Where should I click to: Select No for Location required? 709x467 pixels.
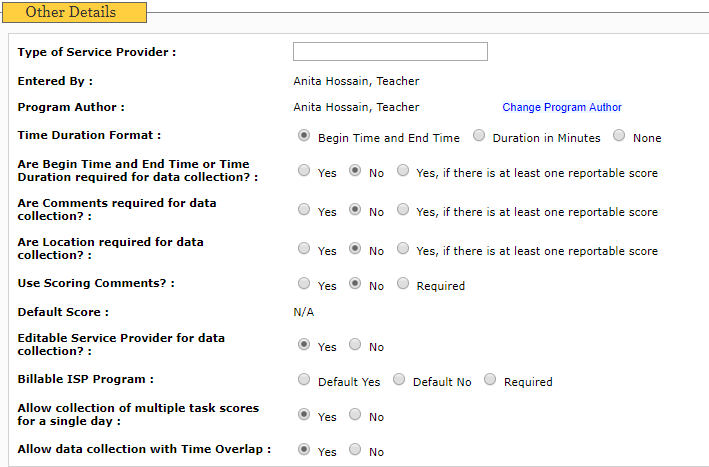coord(355,248)
